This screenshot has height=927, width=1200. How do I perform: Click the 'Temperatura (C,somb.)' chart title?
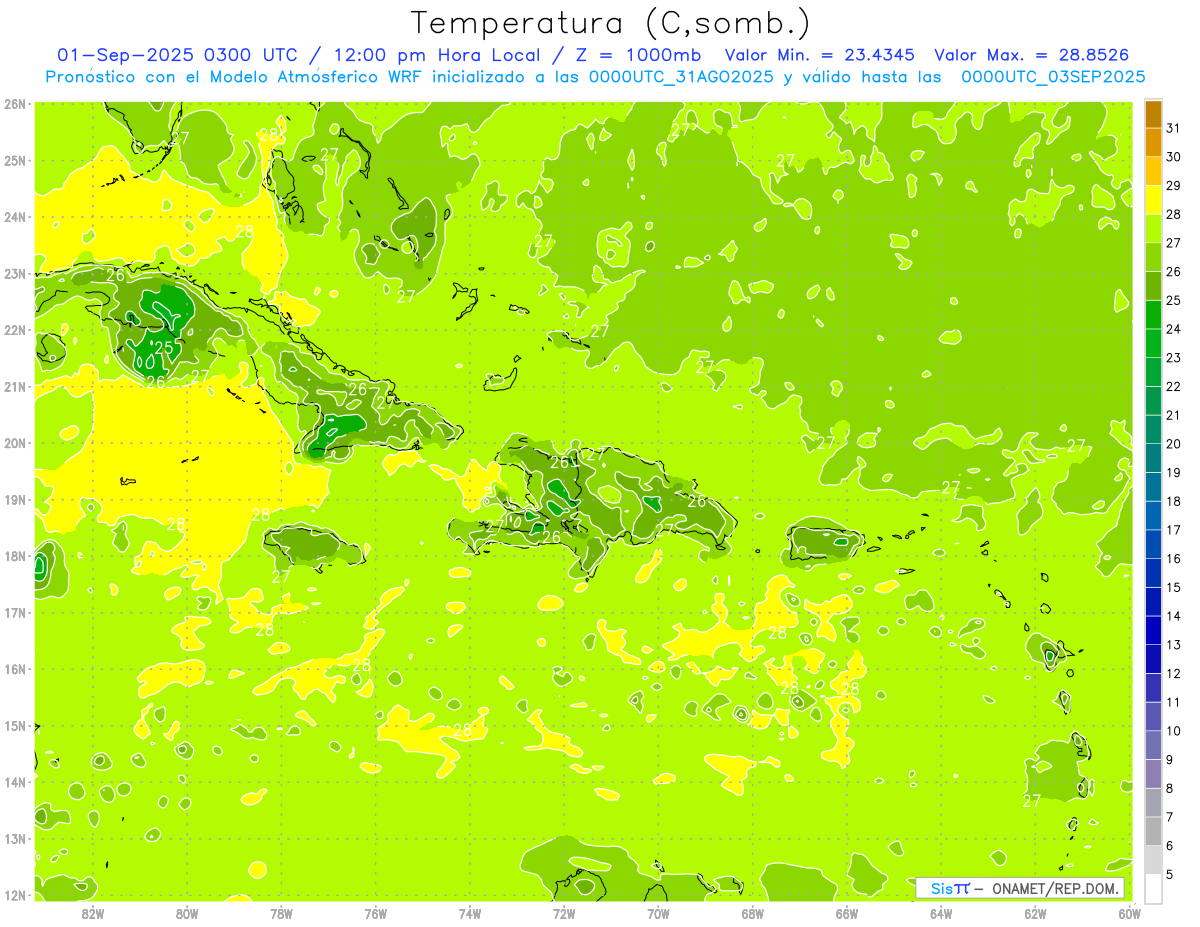point(611,23)
